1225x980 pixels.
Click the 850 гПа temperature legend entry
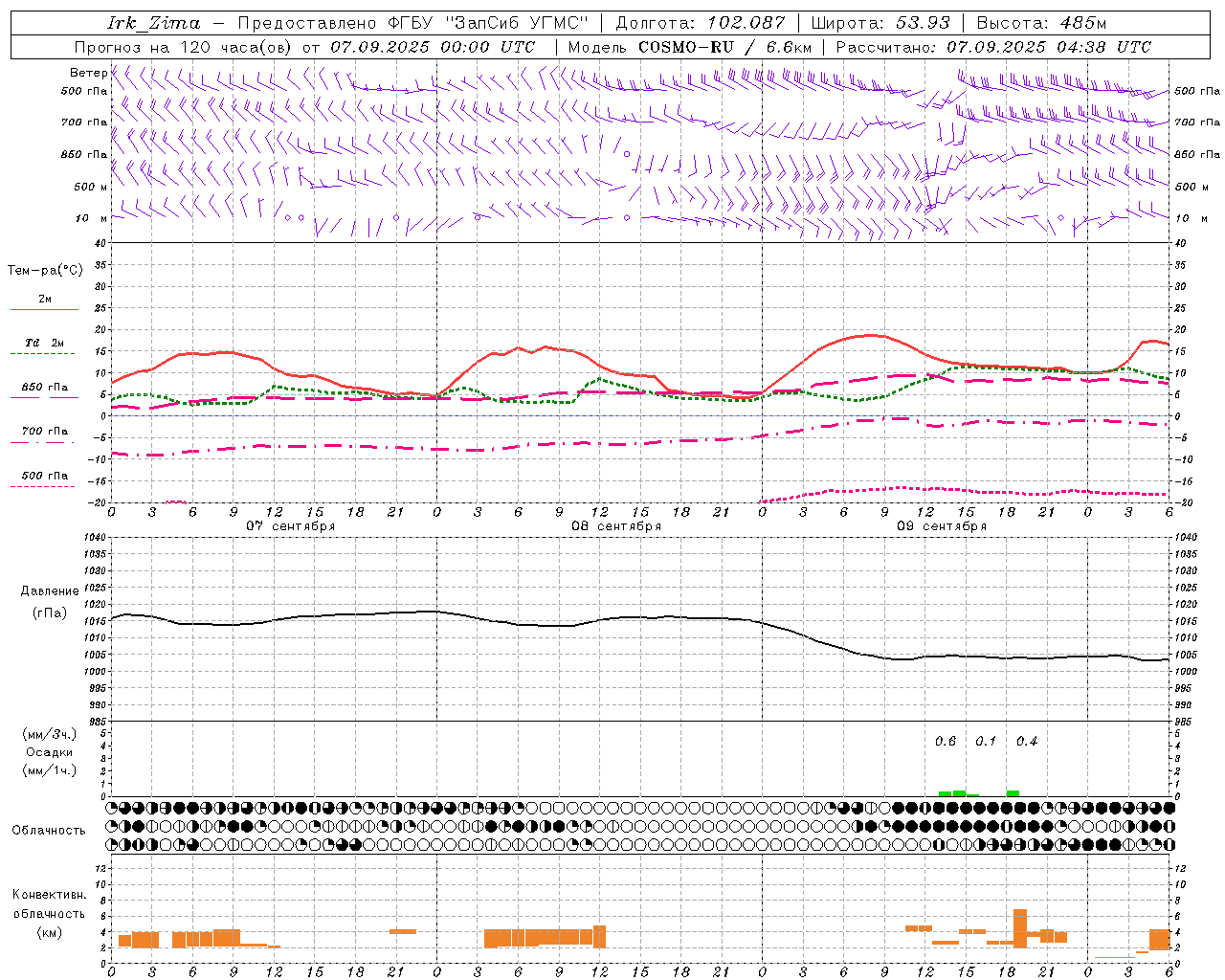pyautogui.click(x=45, y=388)
